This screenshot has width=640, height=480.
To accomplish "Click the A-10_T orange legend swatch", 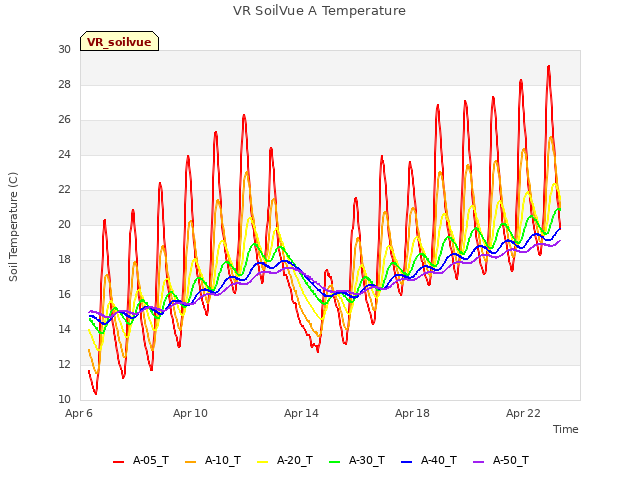I will (x=190, y=462).
